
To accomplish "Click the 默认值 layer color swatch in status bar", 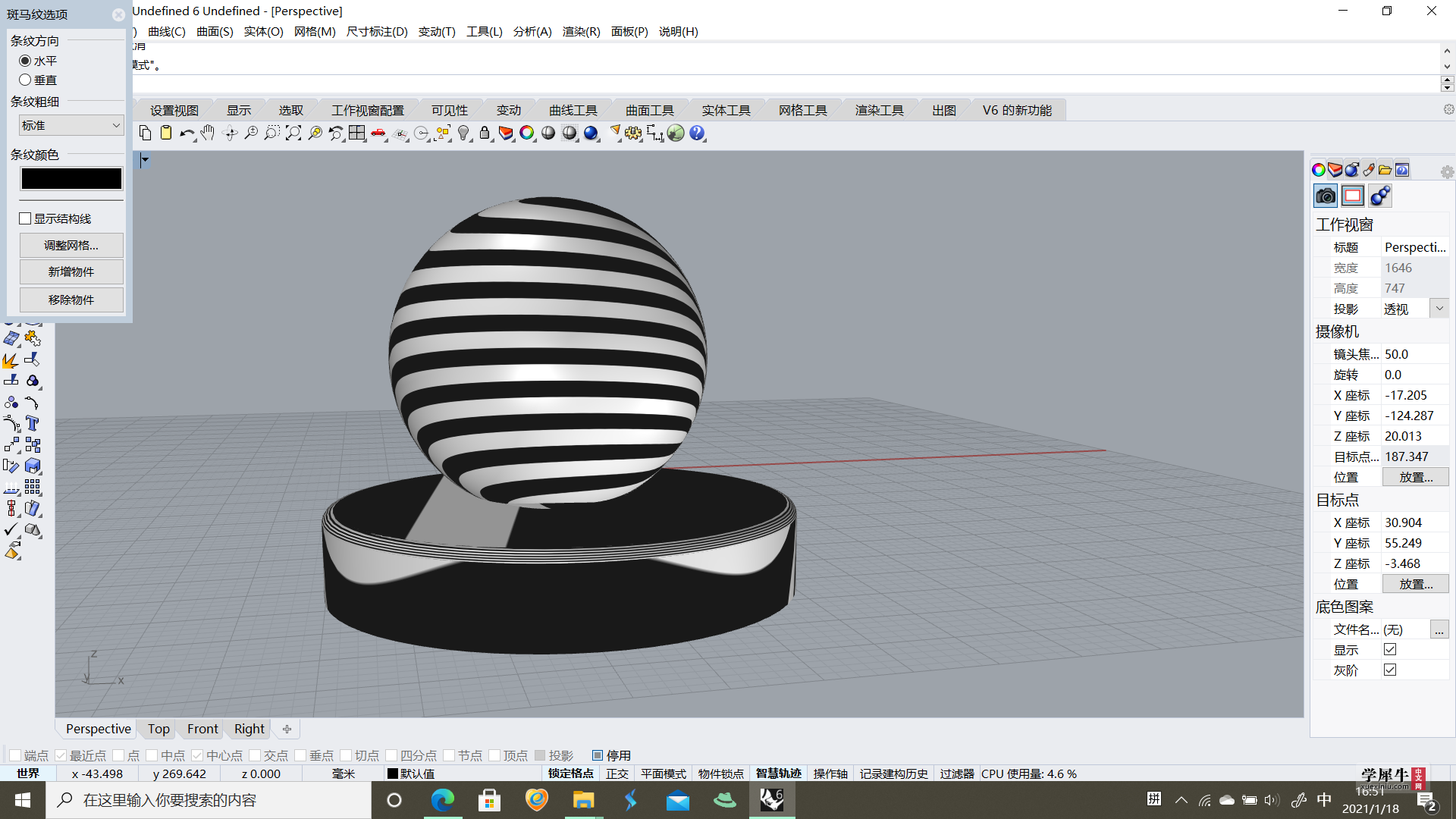I will pos(393,773).
